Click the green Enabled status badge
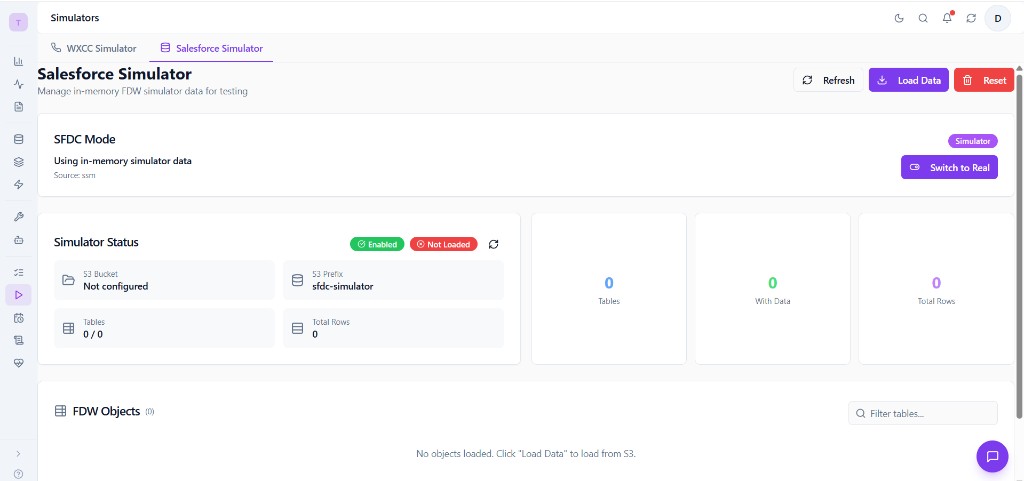The image size is (1024, 481). tap(377, 244)
